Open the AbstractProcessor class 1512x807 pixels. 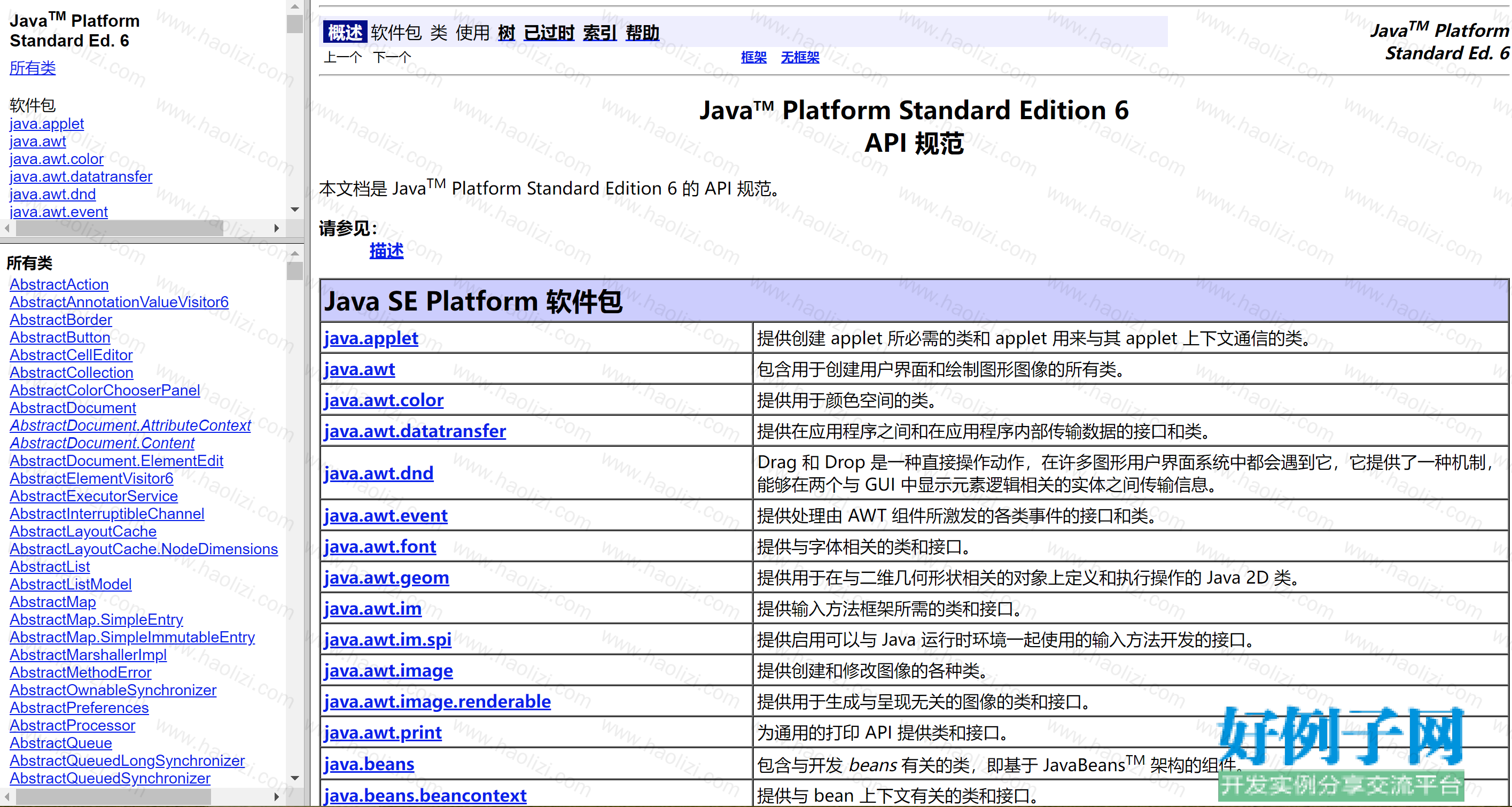click(72, 725)
